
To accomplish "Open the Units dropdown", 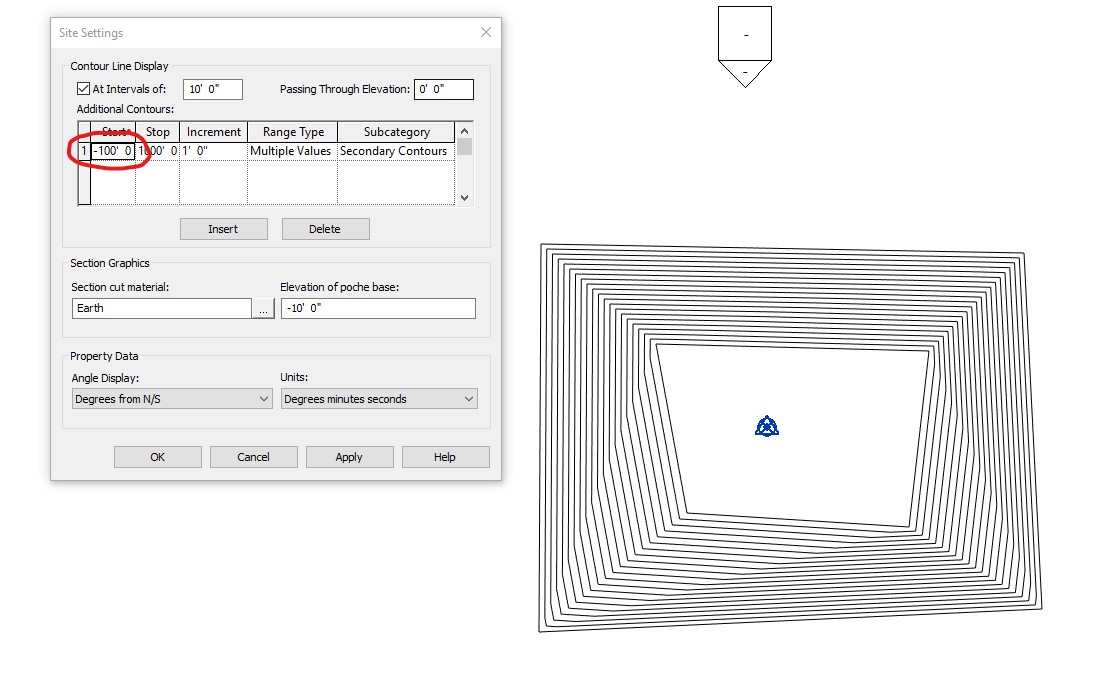I will [378, 398].
